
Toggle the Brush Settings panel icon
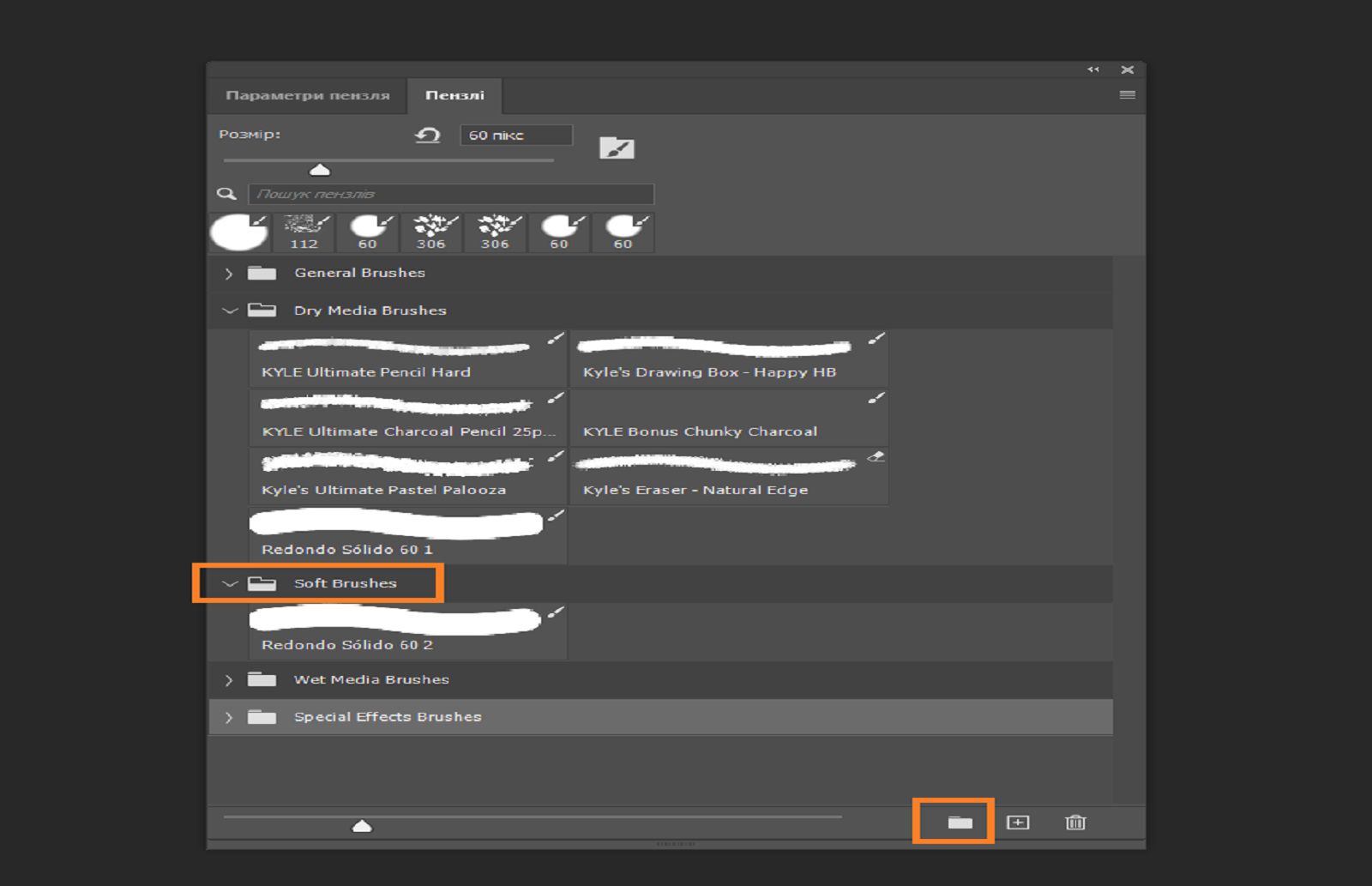pos(617,148)
